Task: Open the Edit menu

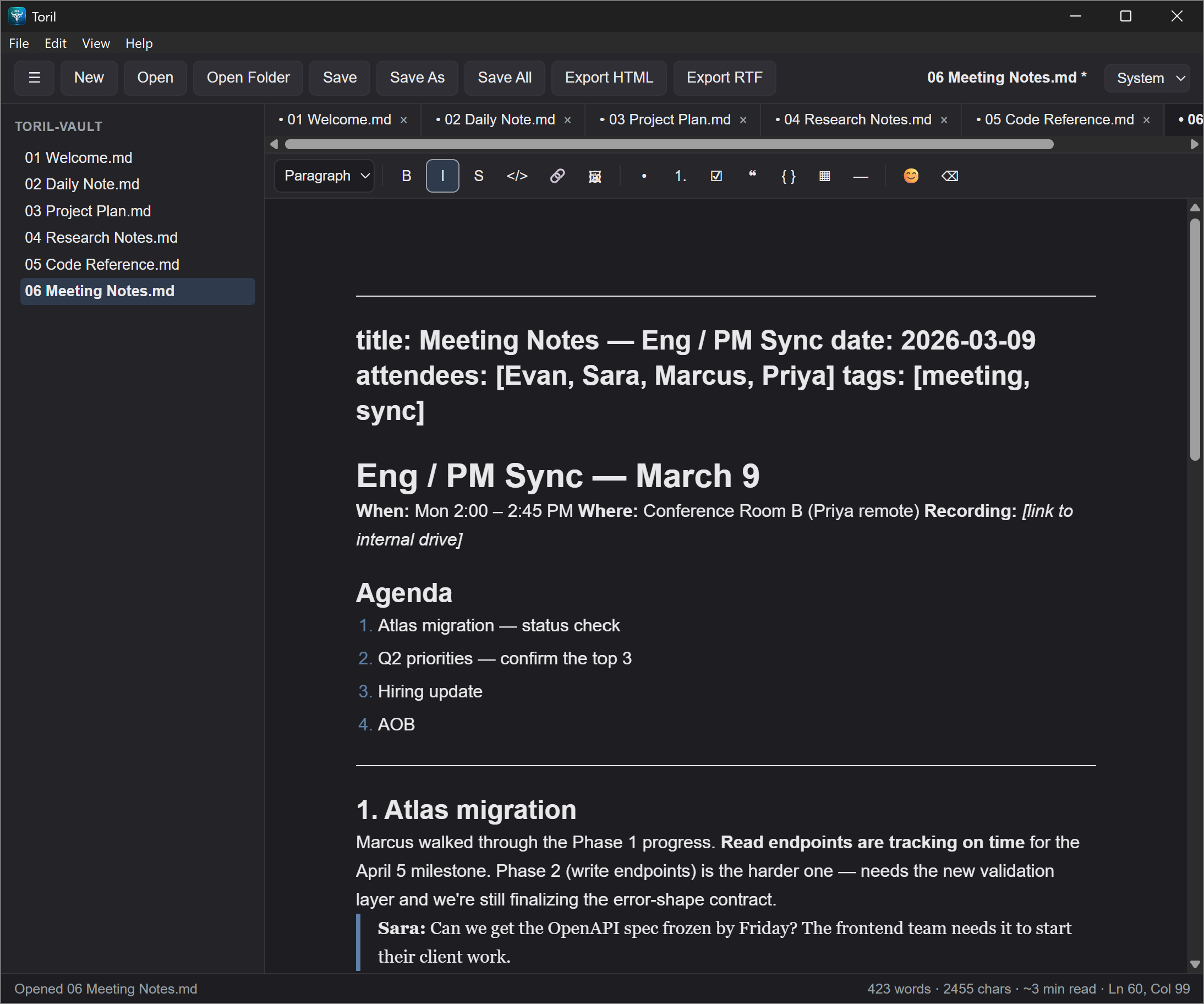Action: coord(56,43)
